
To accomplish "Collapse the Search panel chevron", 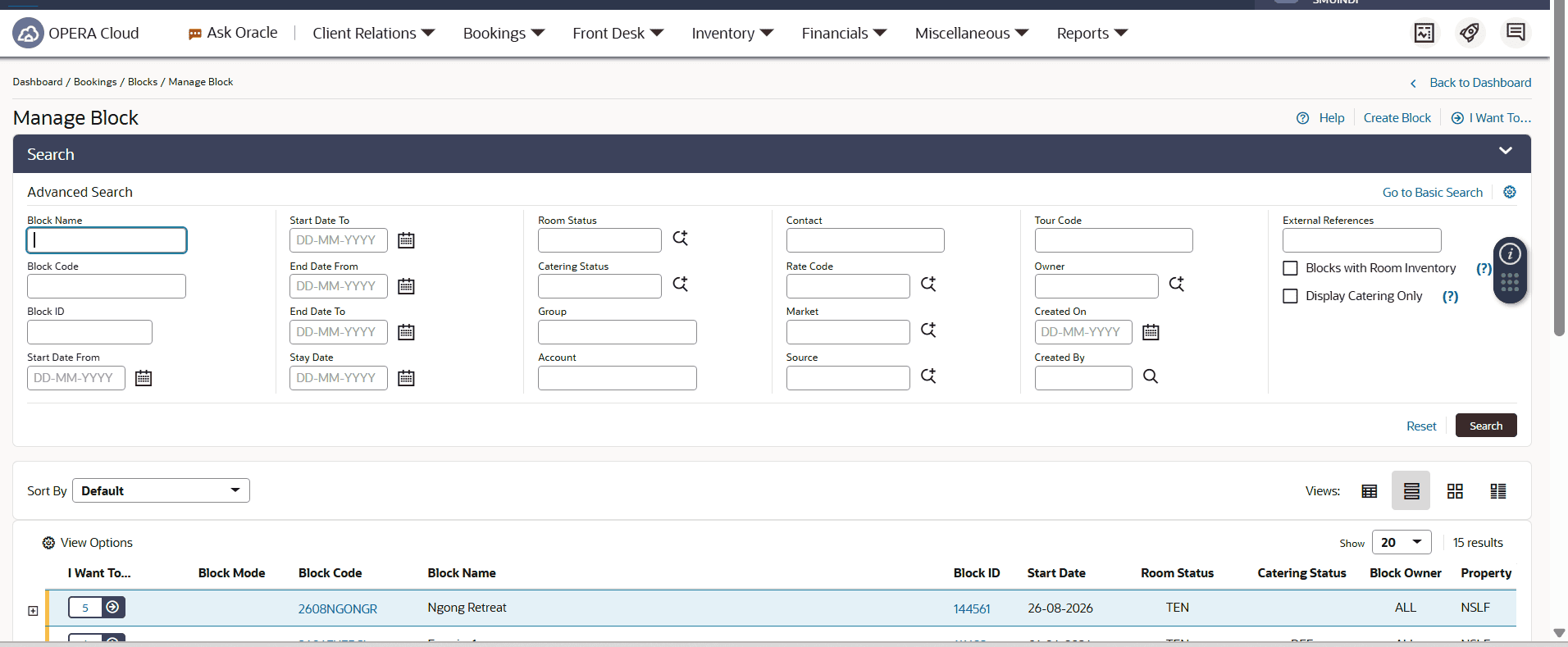I will 1506,151.
